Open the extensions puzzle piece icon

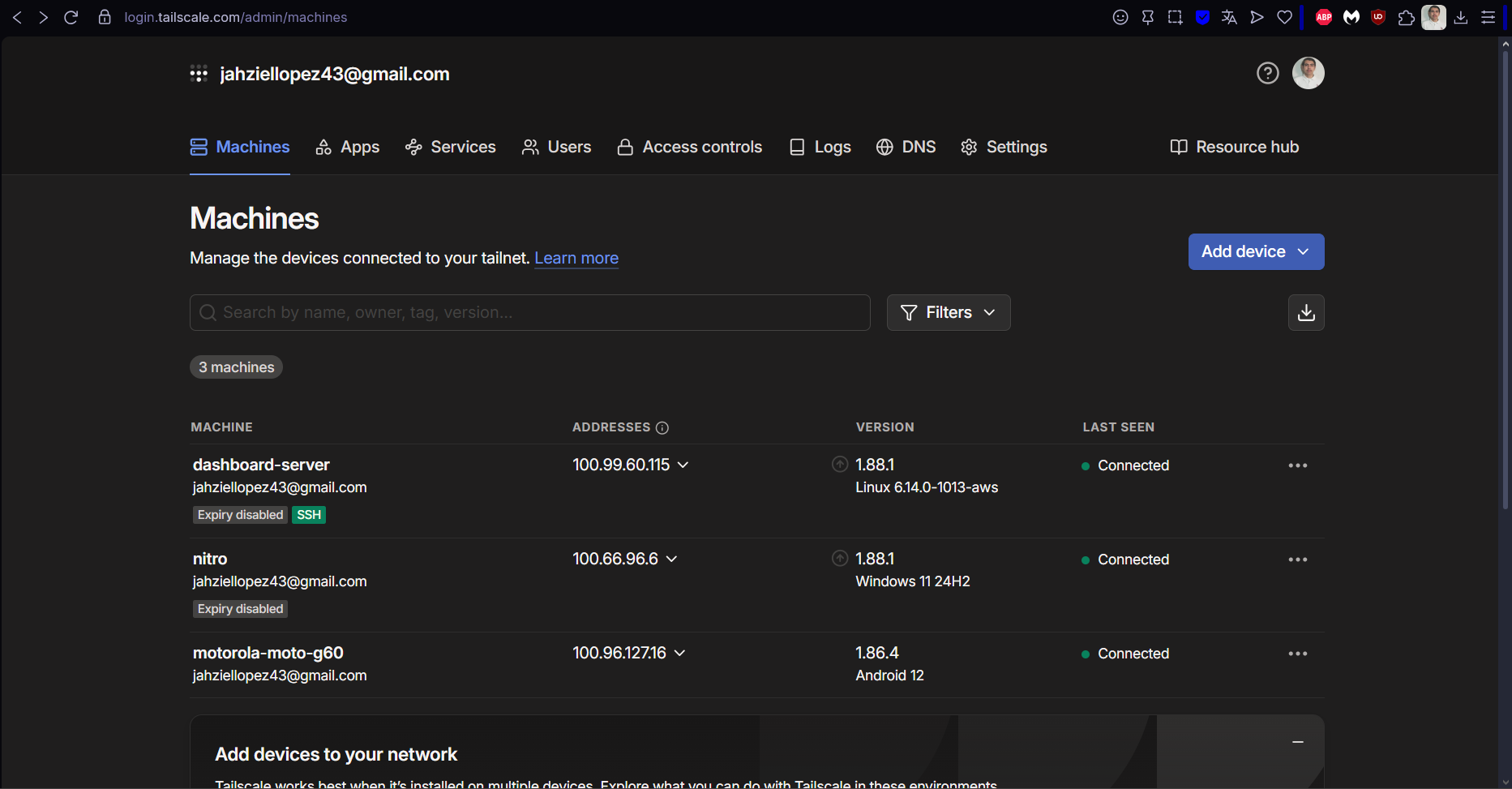(x=1406, y=17)
